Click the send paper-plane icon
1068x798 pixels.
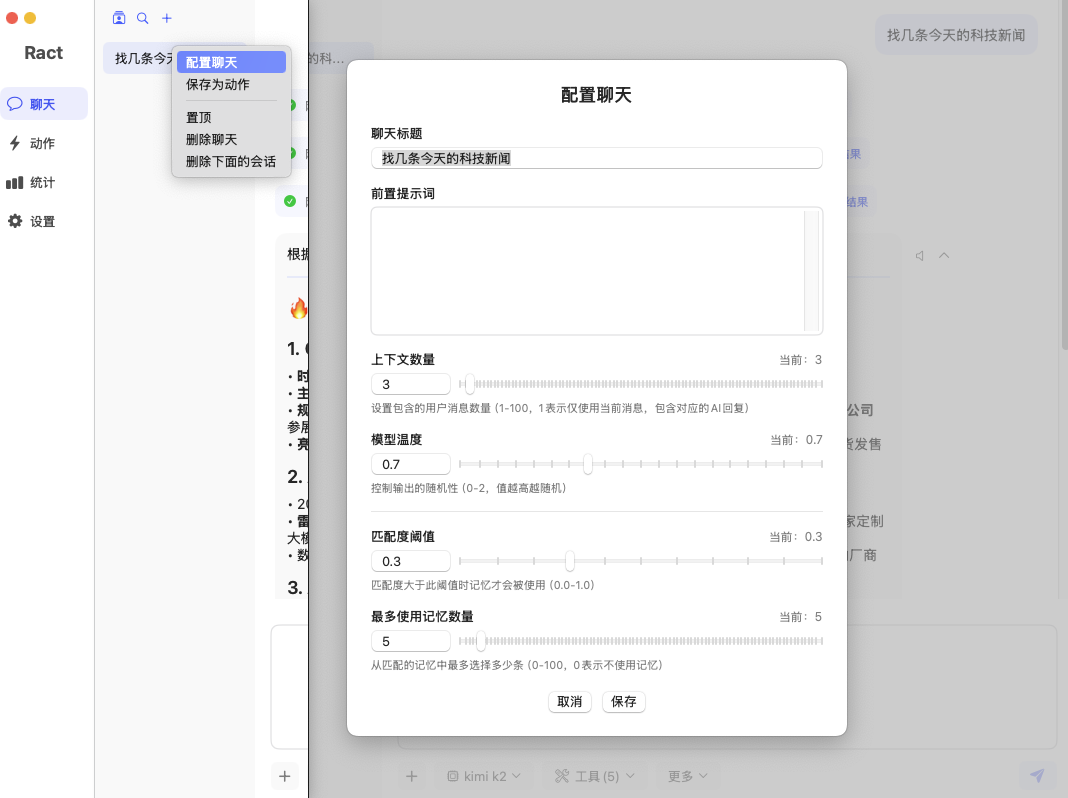point(1037,776)
